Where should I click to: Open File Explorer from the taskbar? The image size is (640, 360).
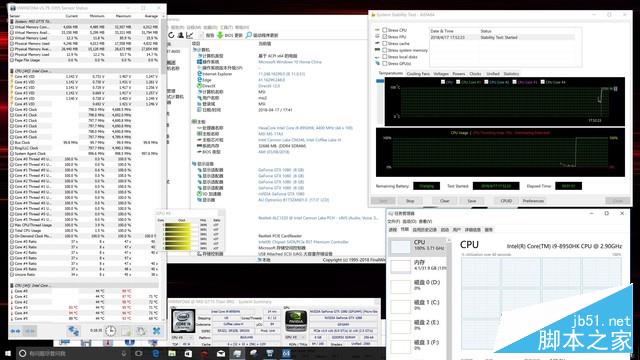[172, 353]
